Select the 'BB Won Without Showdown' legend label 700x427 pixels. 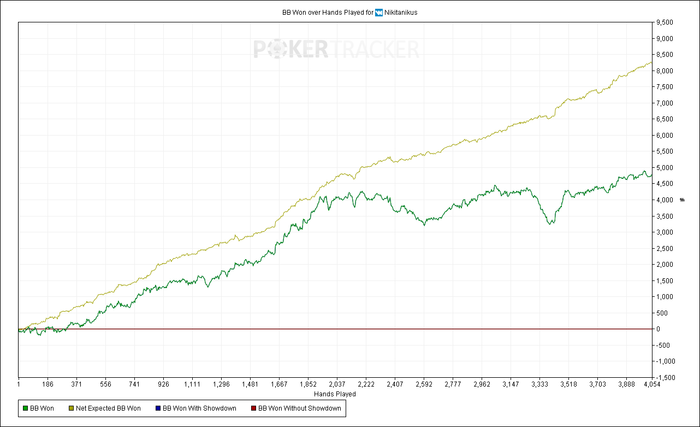click(300, 408)
